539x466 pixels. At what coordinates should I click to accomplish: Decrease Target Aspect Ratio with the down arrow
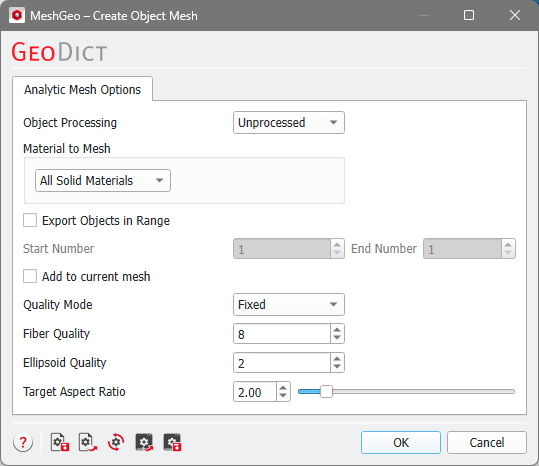point(283,396)
